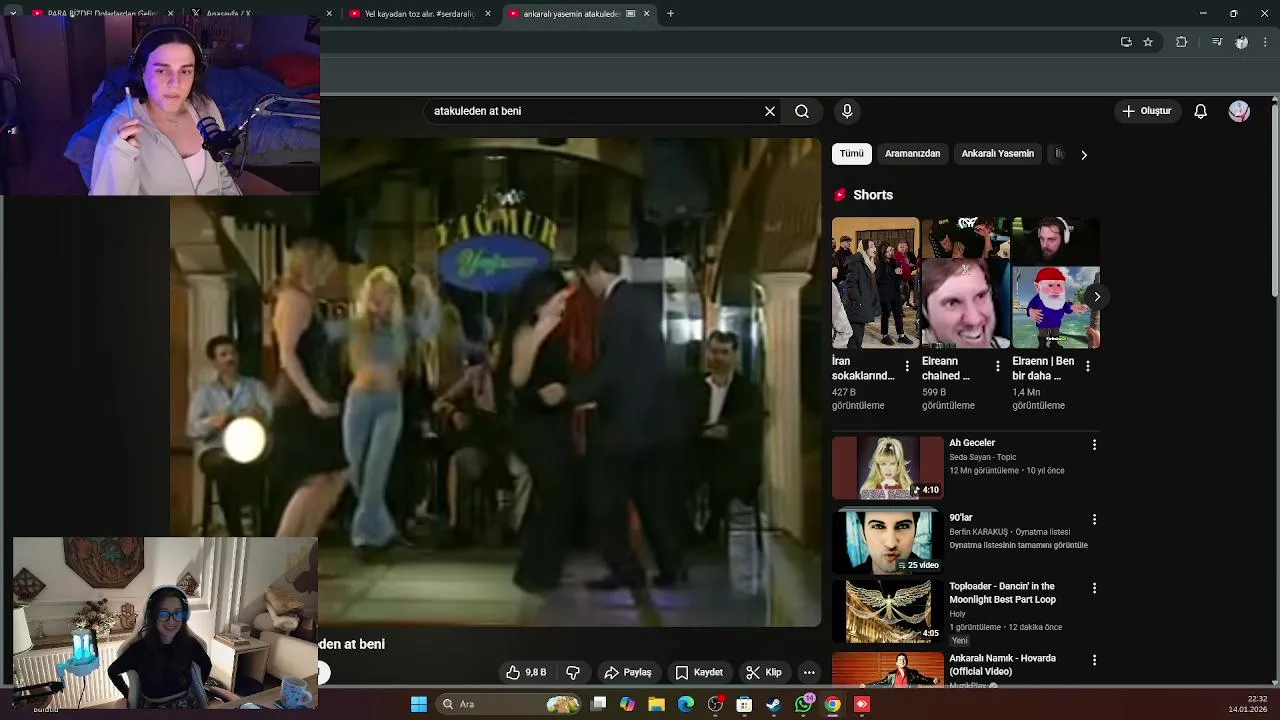
Task: Click the install/cast icon in address bar
Action: tap(1126, 42)
